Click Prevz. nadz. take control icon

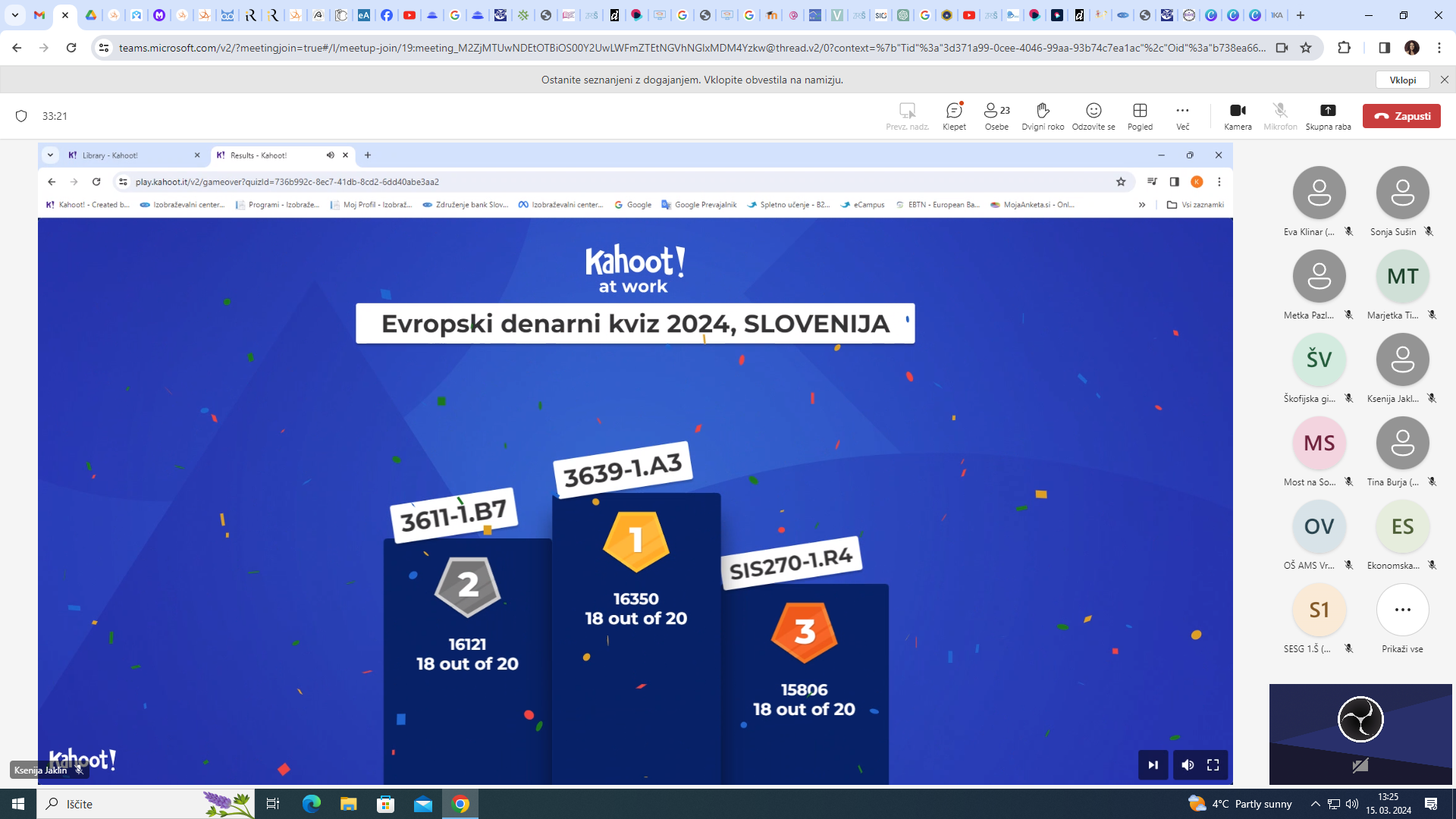(x=907, y=116)
